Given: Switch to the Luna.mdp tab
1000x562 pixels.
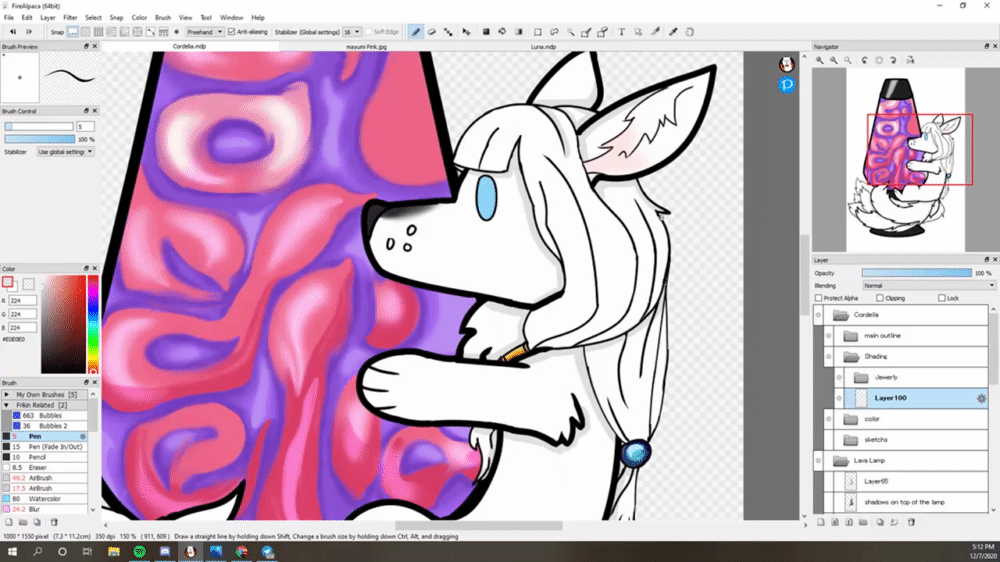Looking at the screenshot, I should tap(543, 47).
